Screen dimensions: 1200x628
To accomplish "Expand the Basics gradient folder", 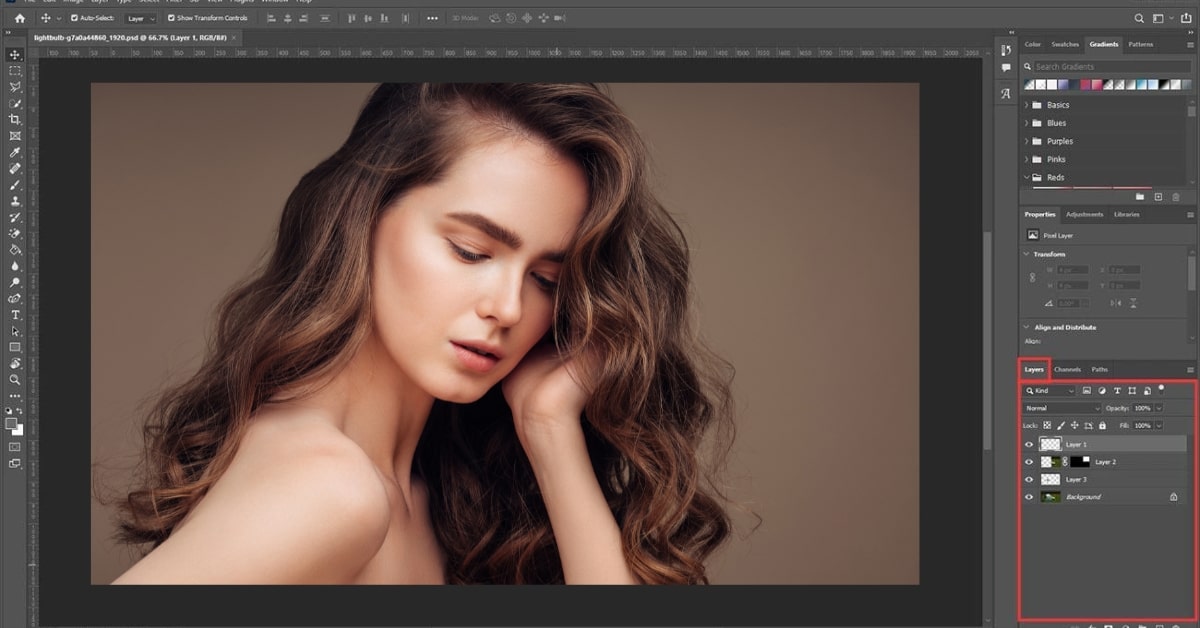I will (x=1026, y=105).
